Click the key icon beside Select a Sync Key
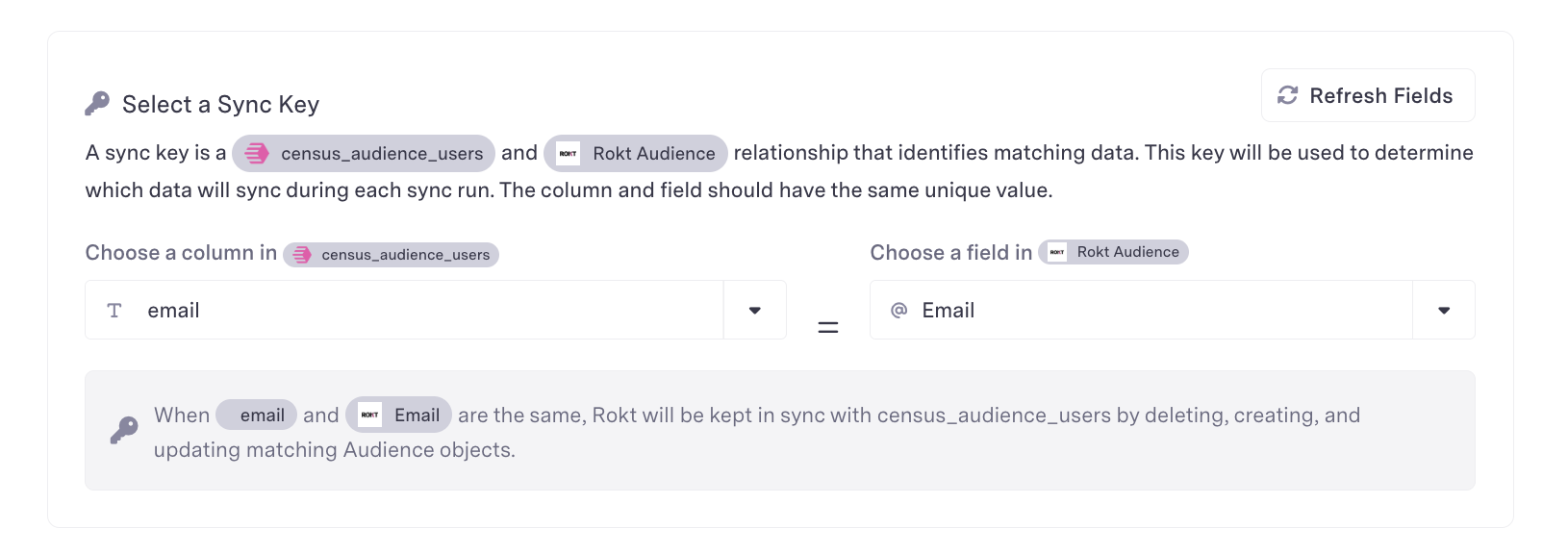 pos(97,104)
